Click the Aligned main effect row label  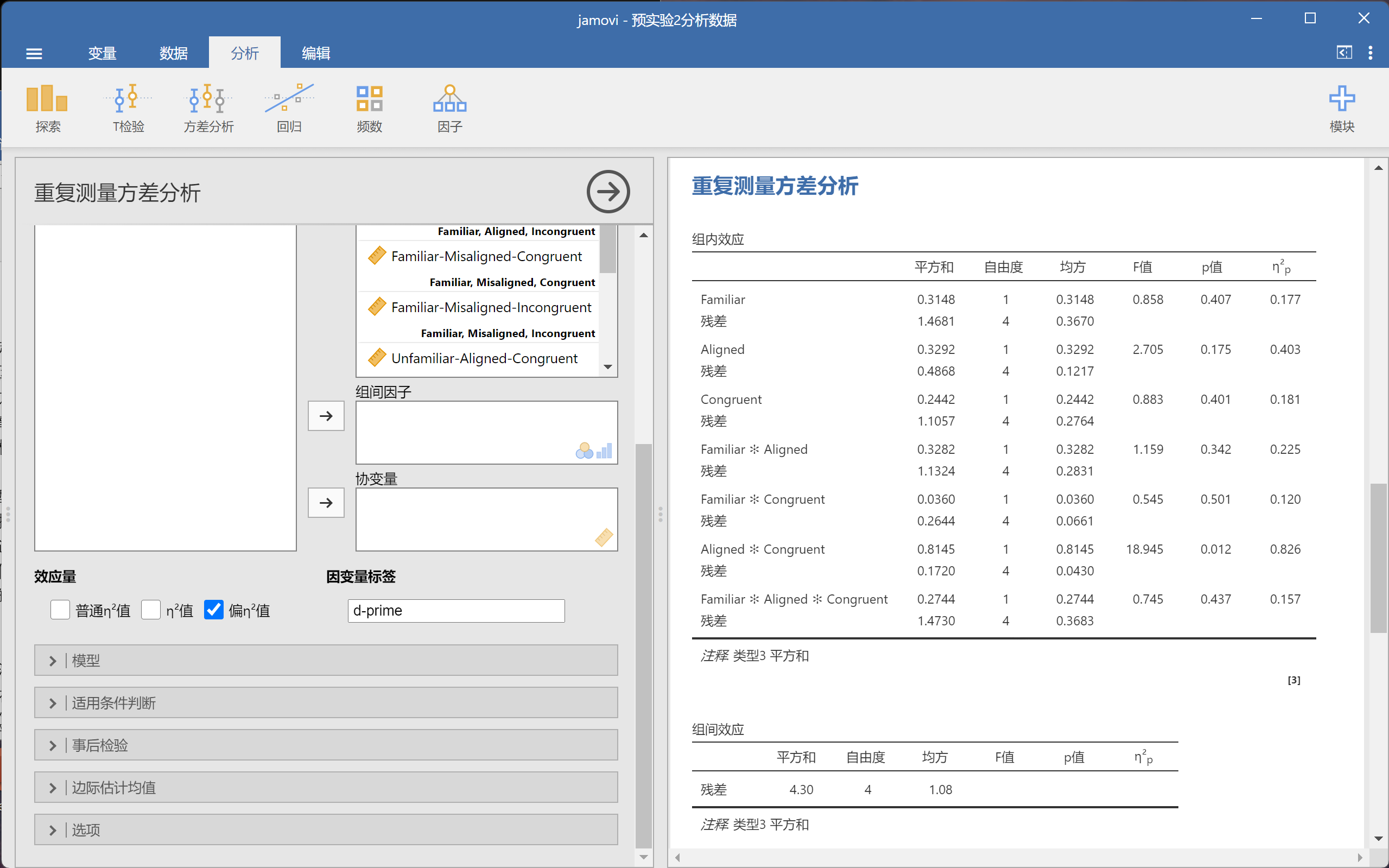[x=722, y=350]
